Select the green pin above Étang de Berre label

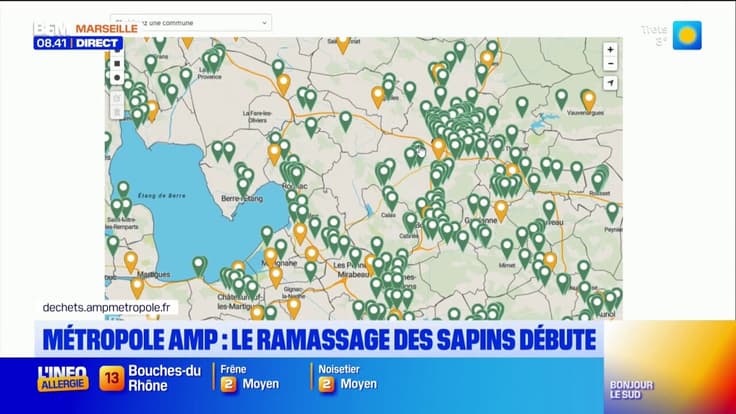tap(123, 189)
